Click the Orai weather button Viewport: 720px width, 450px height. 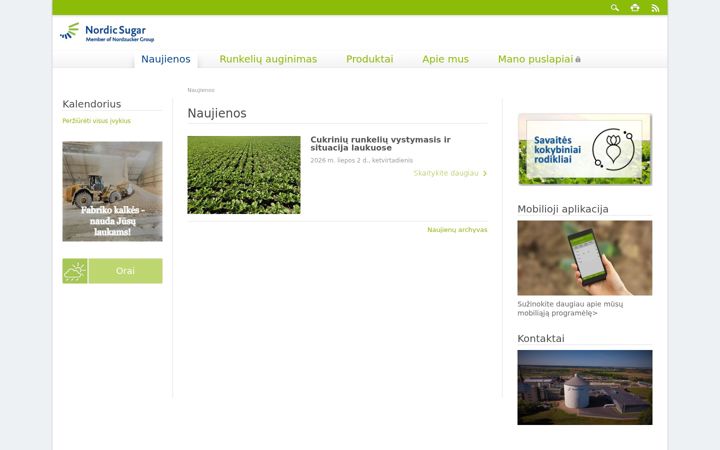pyautogui.click(x=112, y=271)
